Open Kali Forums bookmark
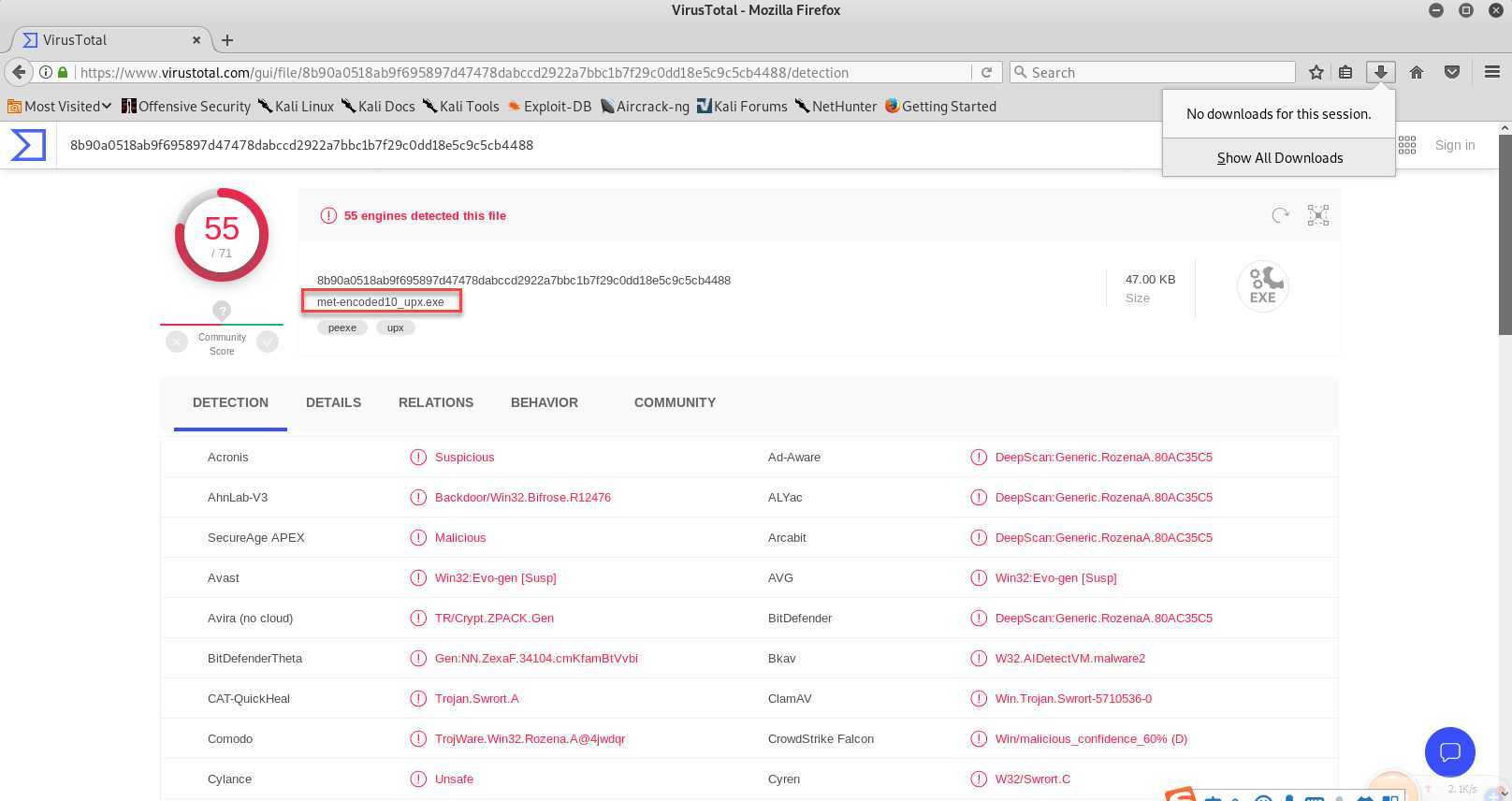This screenshot has height=801, width=1512. click(x=742, y=106)
